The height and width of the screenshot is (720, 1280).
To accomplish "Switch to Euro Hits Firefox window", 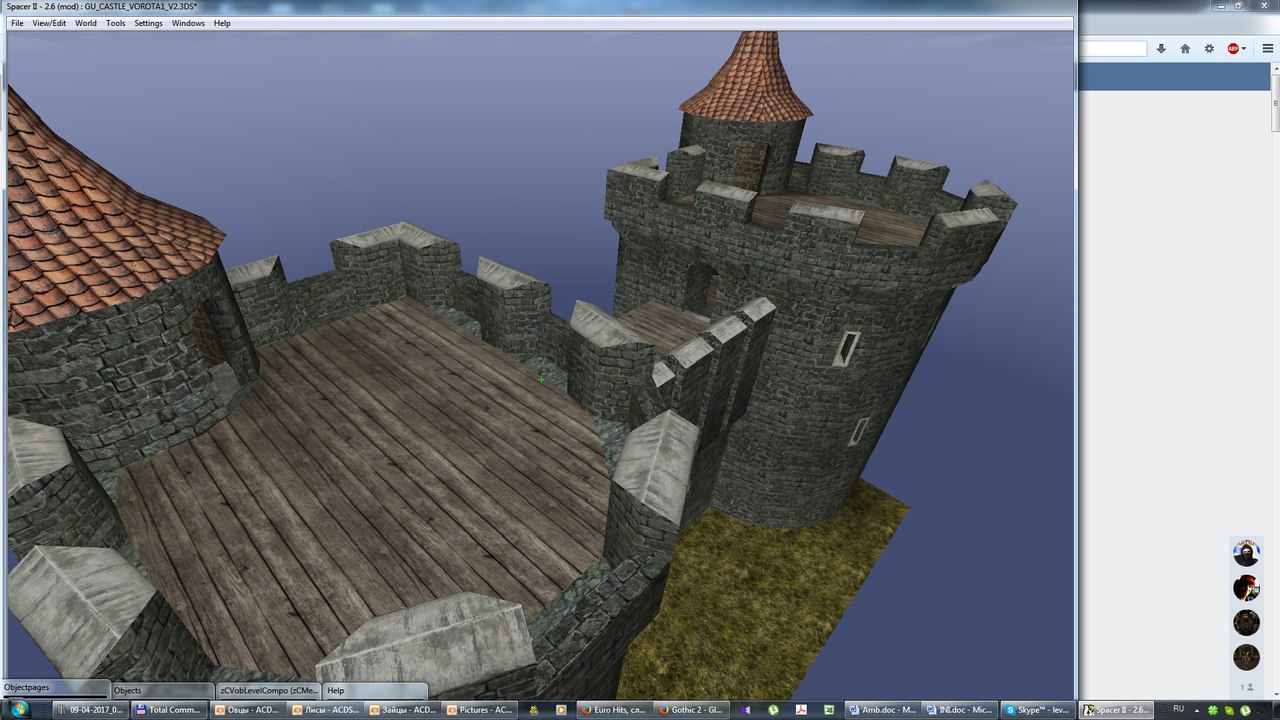I will click(614, 710).
